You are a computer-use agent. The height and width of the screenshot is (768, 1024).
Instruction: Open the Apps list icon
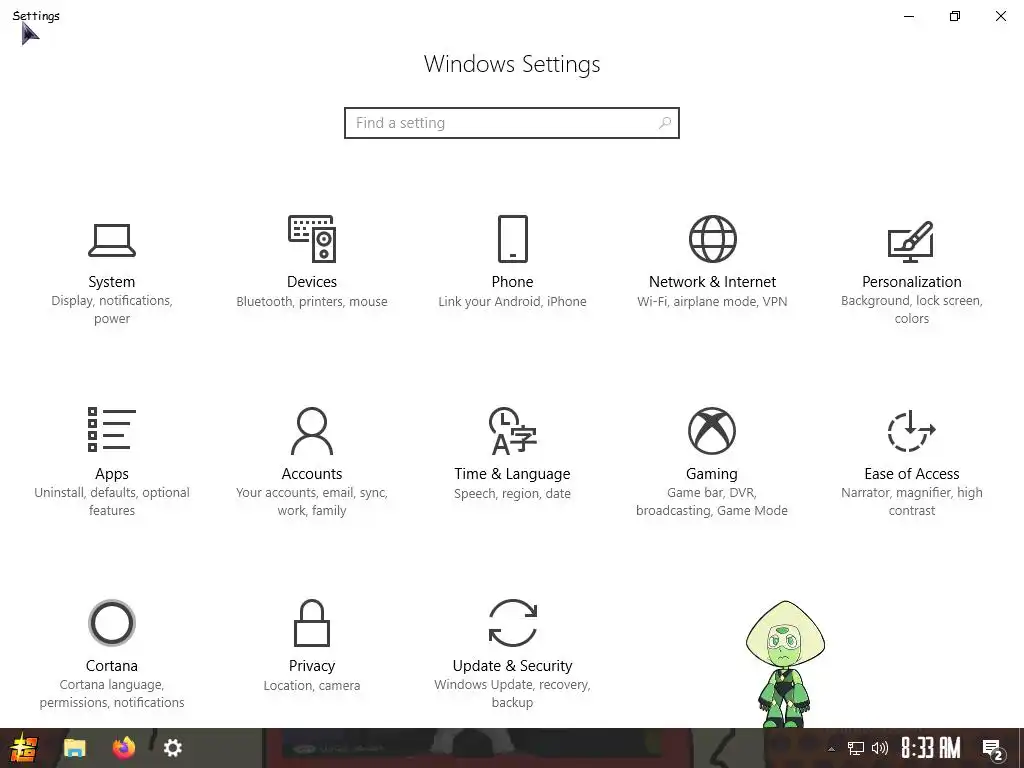coord(112,429)
